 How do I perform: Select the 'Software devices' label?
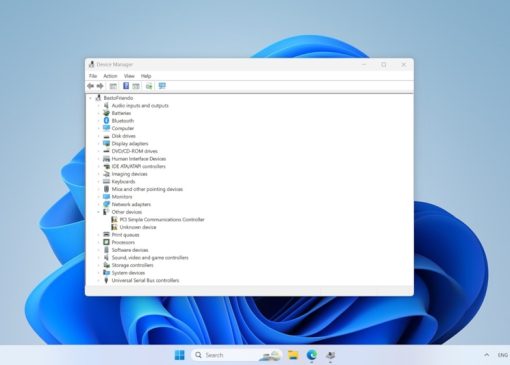pyautogui.click(x=130, y=250)
